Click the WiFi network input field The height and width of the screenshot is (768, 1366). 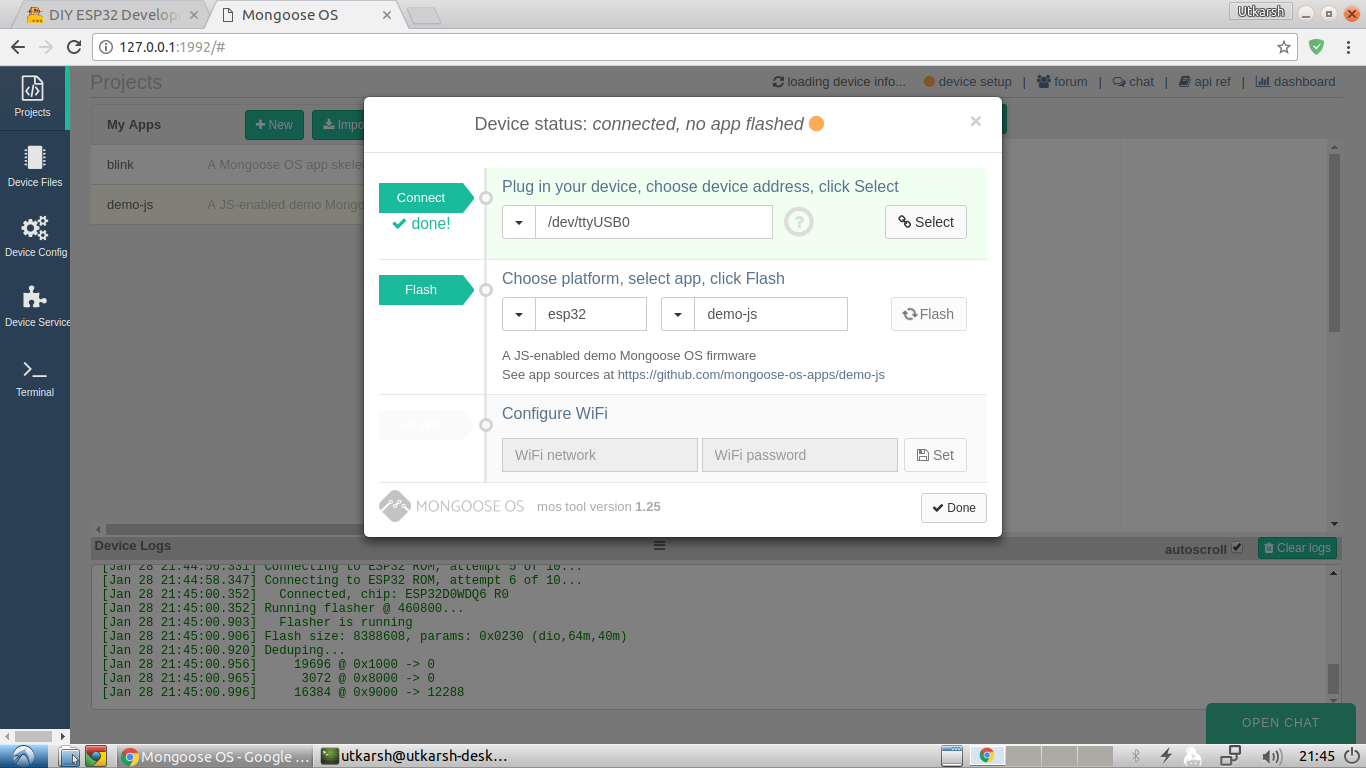click(x=599, y=455)
